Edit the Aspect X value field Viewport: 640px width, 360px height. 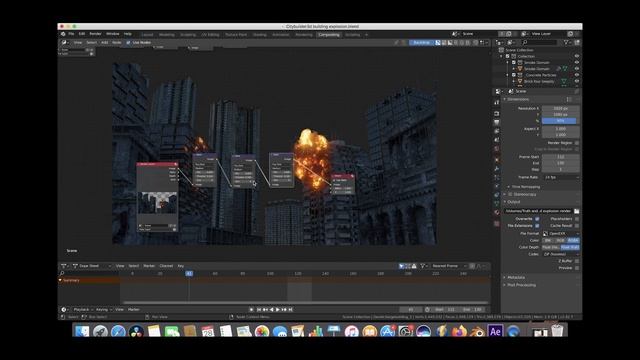click(x=560, y=129)
